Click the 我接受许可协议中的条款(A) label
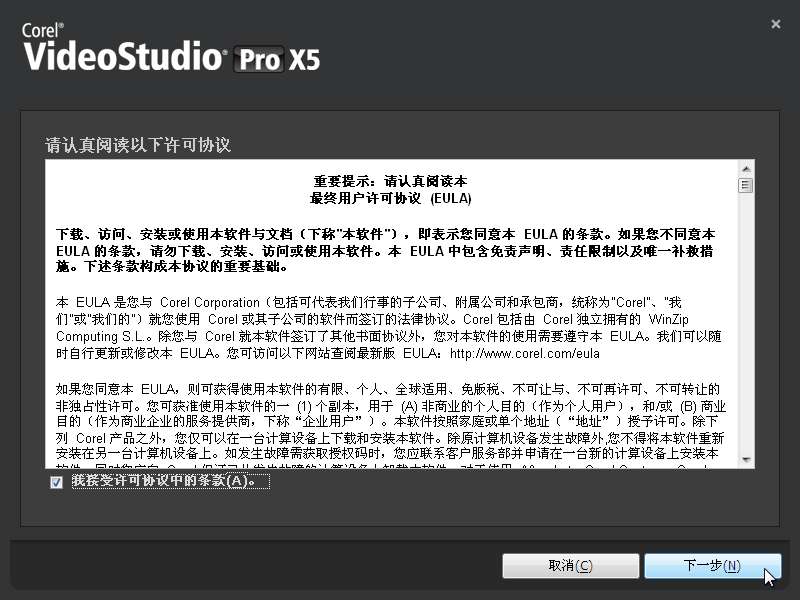Screen dimensions: 800x600 click(x=170, y=481)
